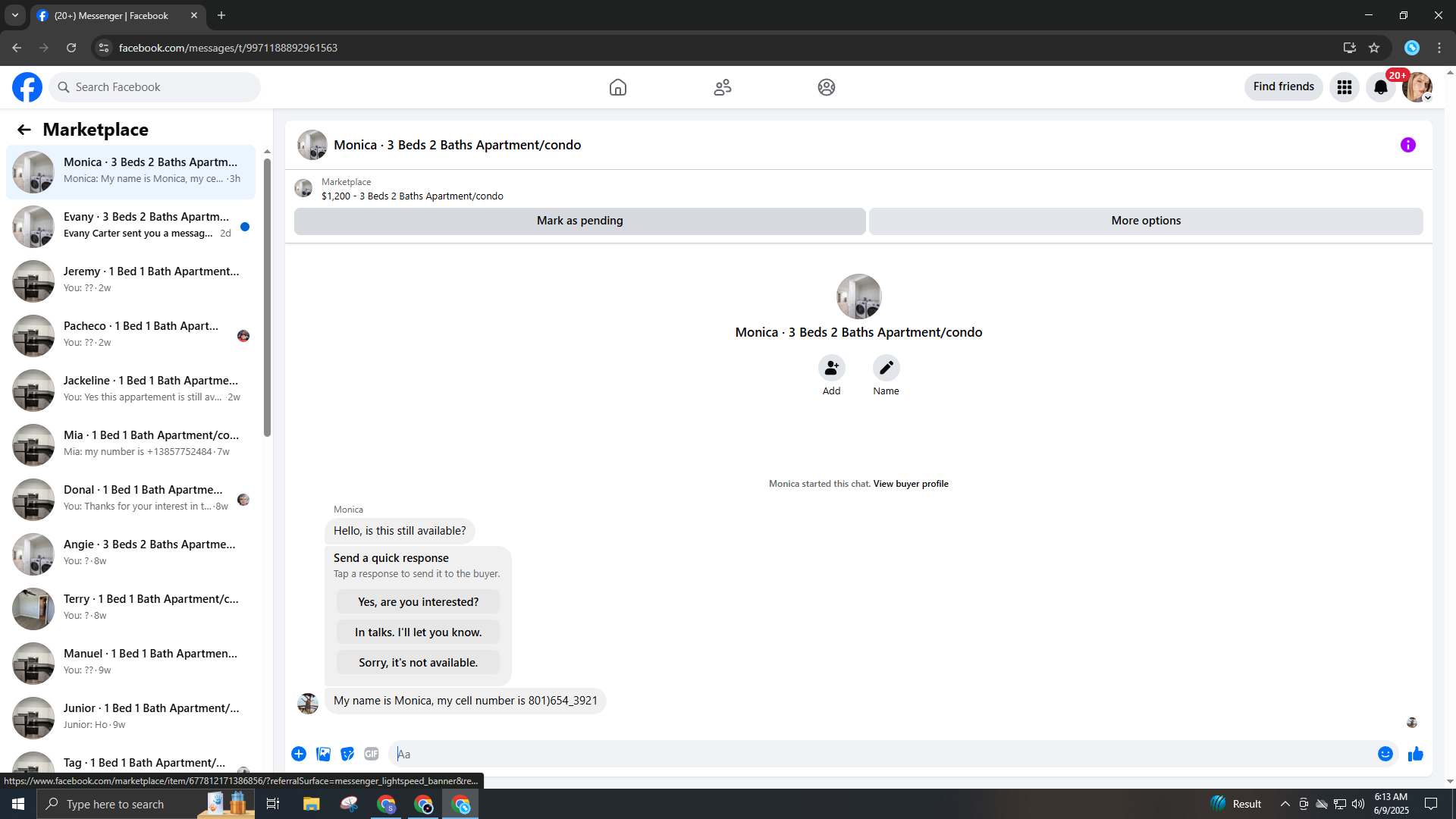This screenshot has height=819, width=1456.
Task: Attach a photo or file
Action: 323,754
